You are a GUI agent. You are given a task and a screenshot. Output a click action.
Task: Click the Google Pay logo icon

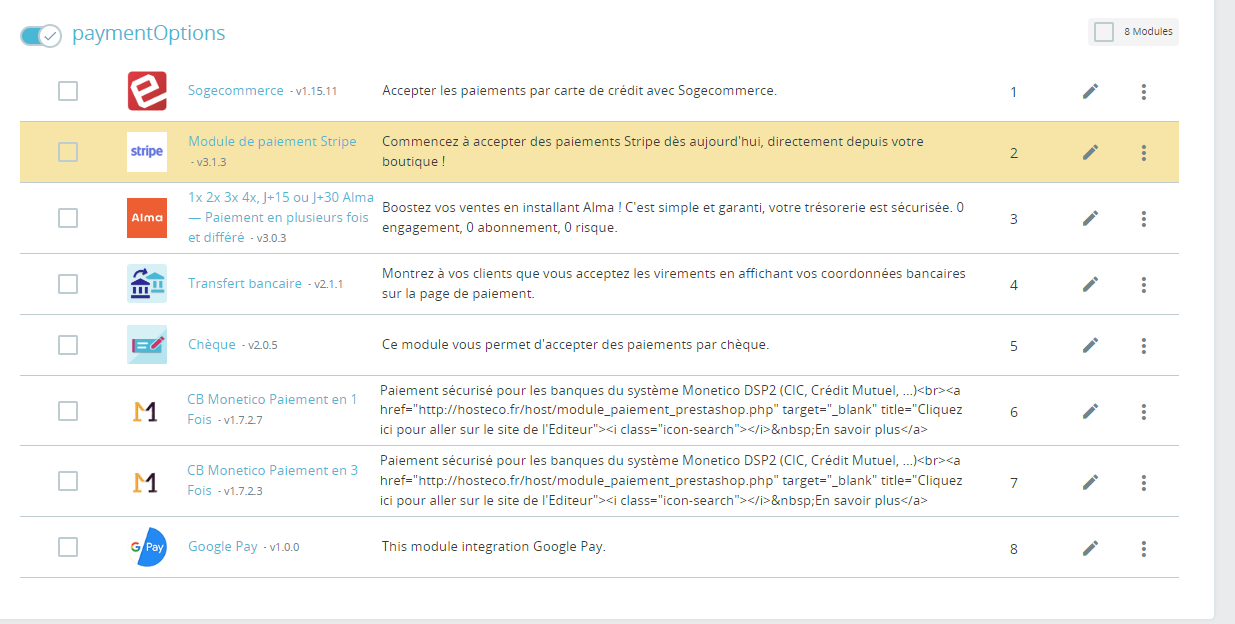(x=147, y=547)
